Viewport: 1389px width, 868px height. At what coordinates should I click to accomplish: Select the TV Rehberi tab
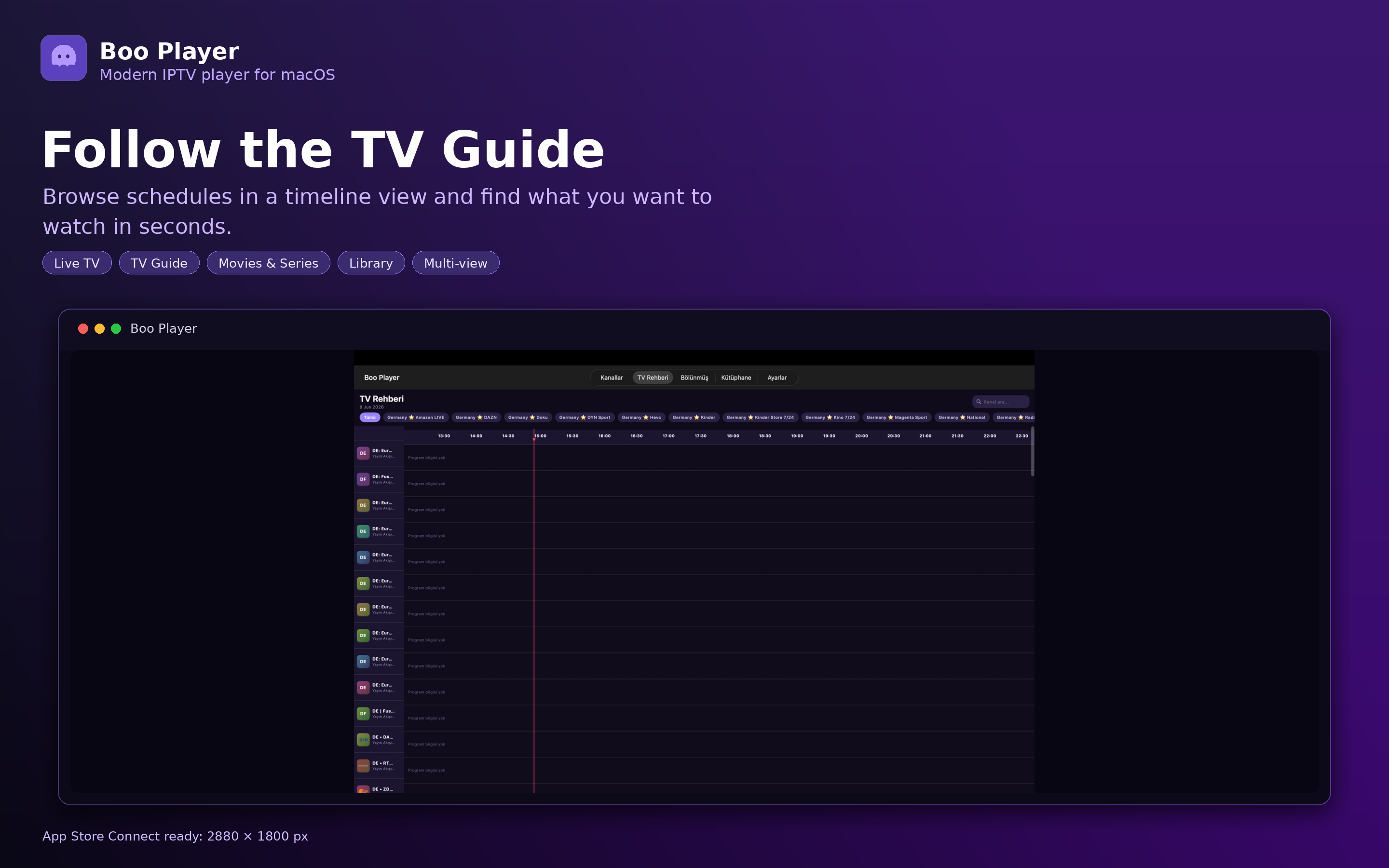(653, 378)
